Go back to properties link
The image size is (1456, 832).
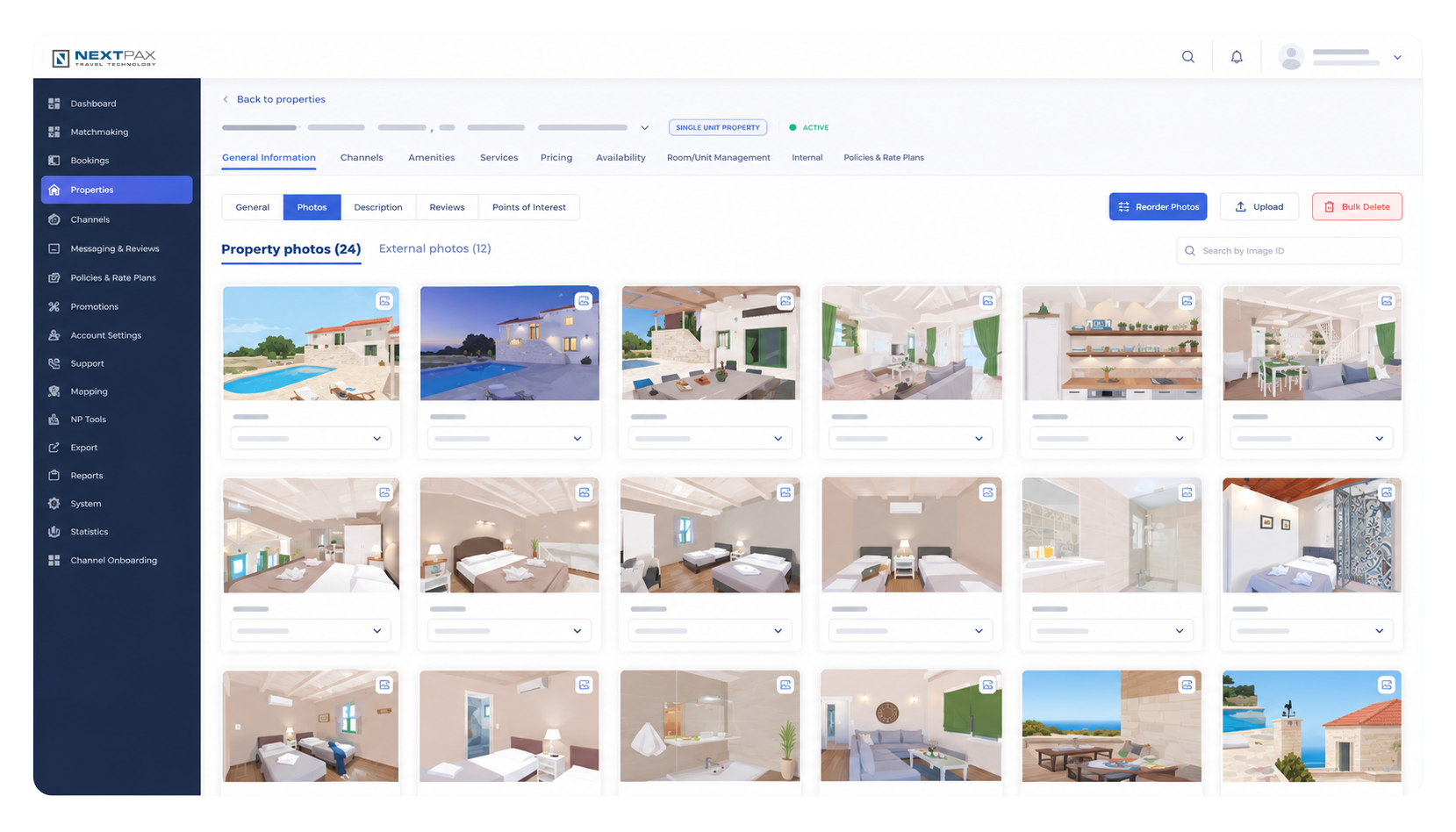[274, 99]
